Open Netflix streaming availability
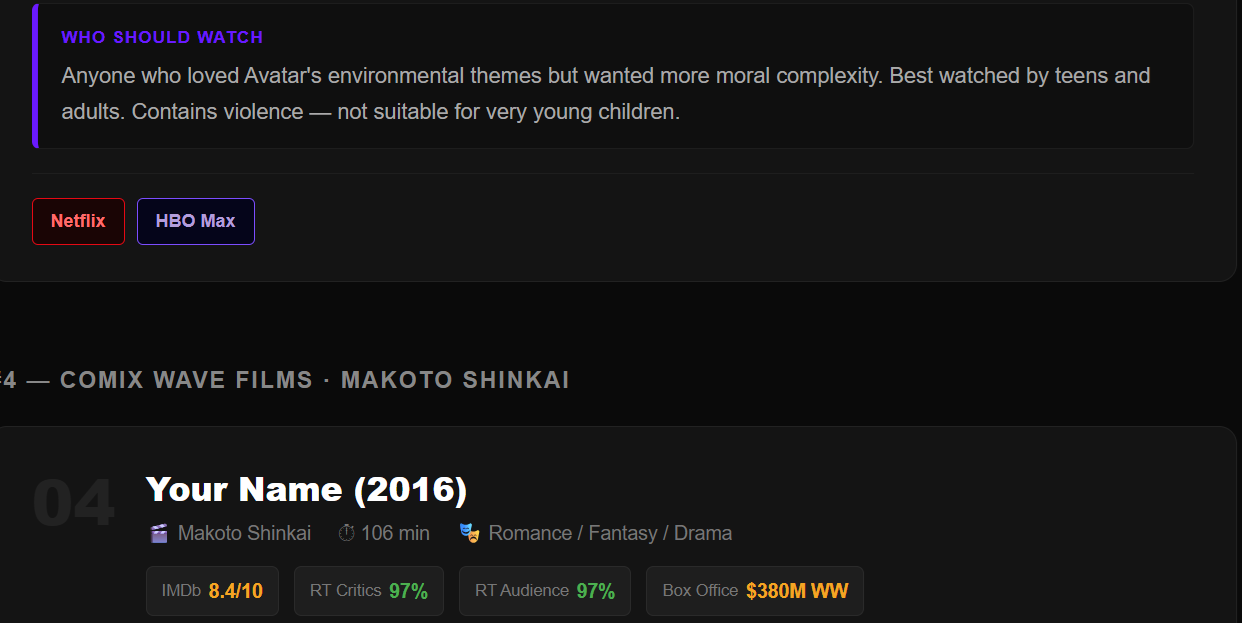This screenshot has width=1242, height=623. [78, 221]
